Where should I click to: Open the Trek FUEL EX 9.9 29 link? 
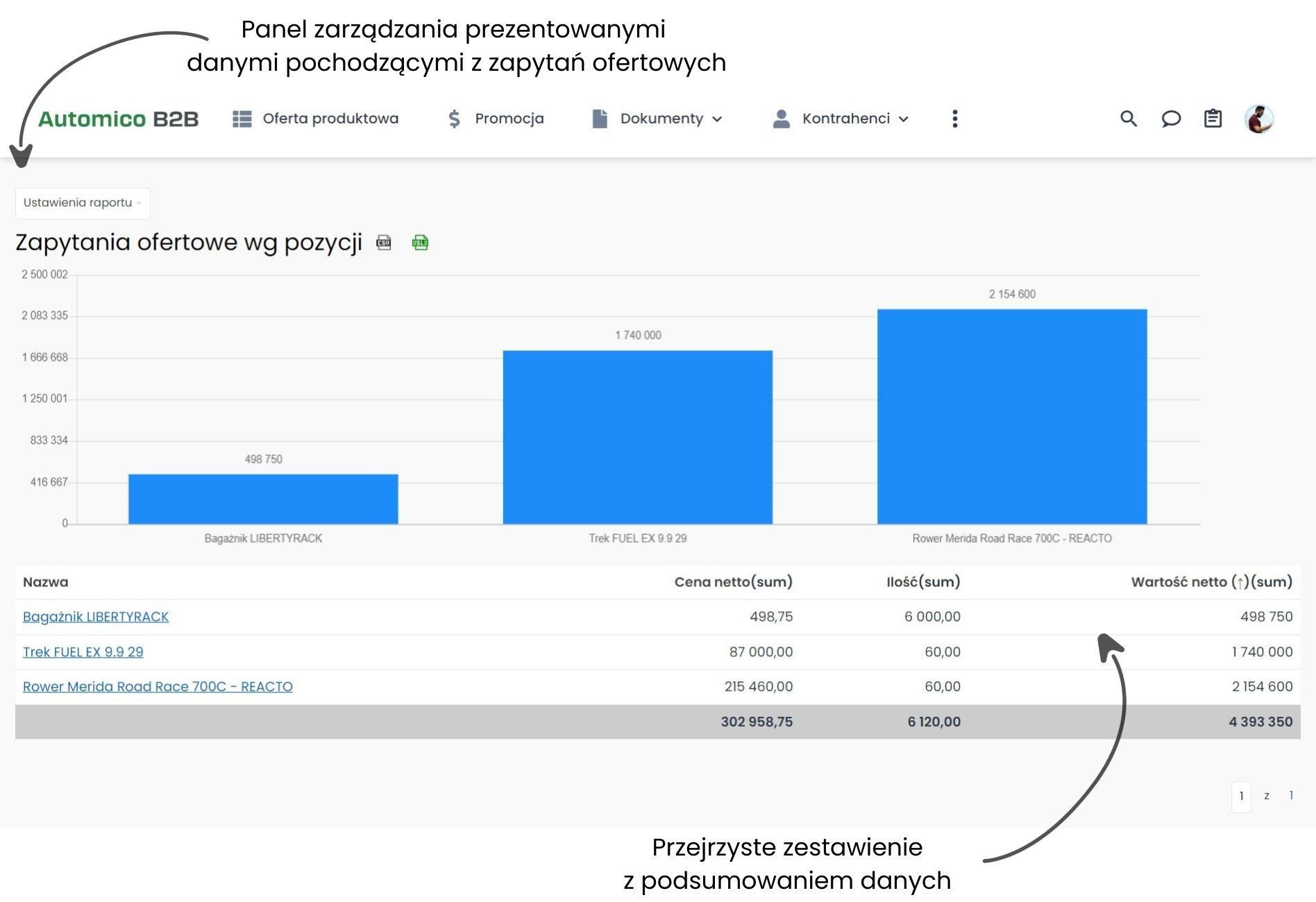(83, 652)
